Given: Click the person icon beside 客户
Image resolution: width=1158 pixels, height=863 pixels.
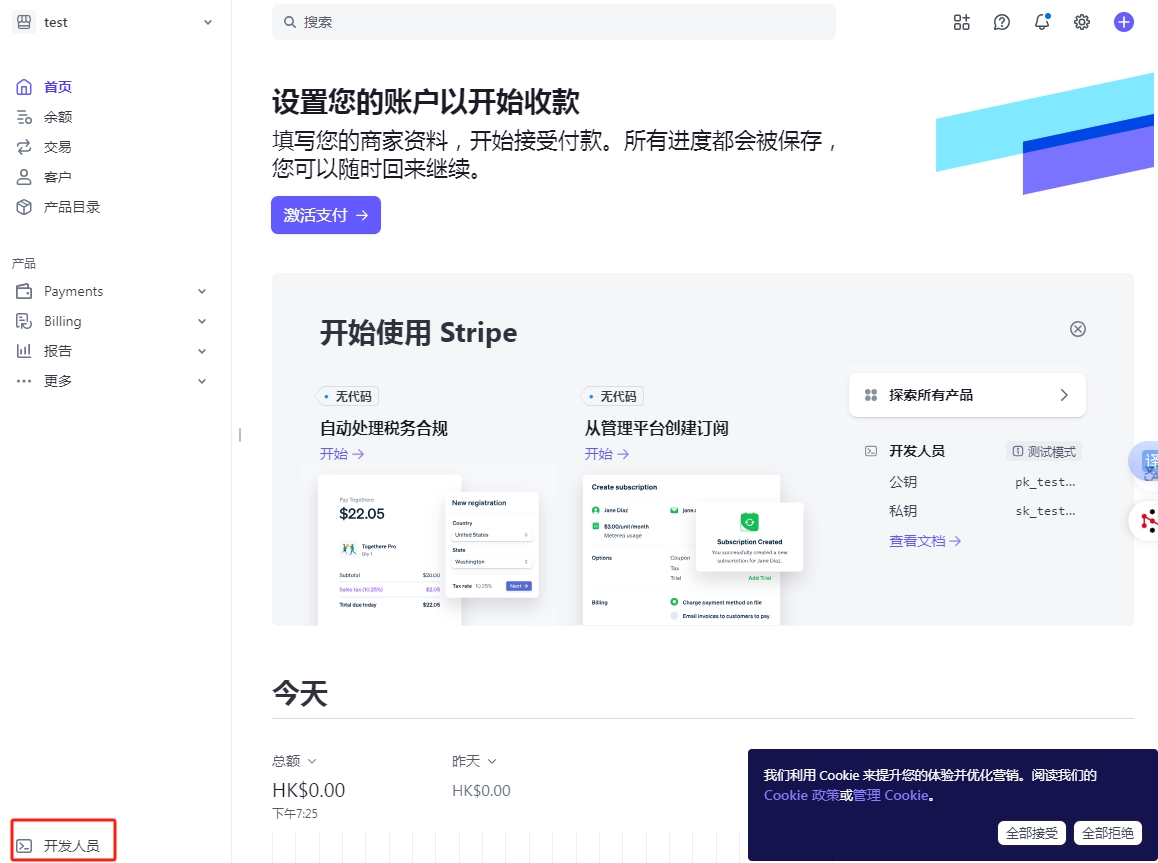Looking at the screenshot, I should [24, 177].
